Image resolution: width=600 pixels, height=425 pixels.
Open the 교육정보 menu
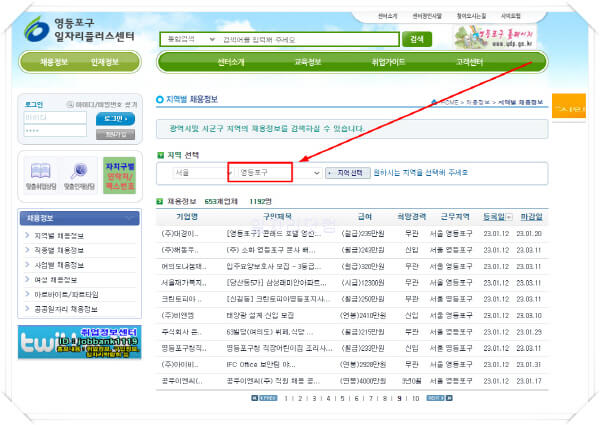[x=307, y=62]
